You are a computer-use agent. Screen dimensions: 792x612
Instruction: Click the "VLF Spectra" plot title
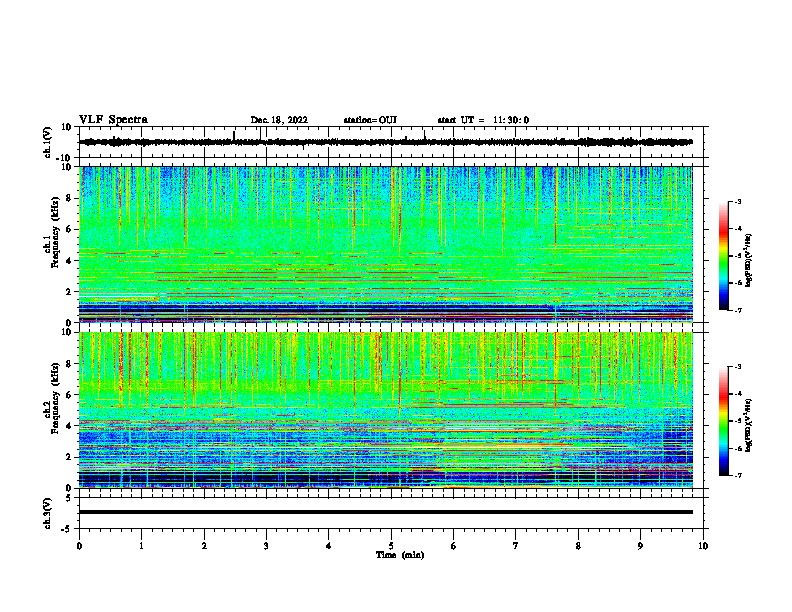click(113, 119)
